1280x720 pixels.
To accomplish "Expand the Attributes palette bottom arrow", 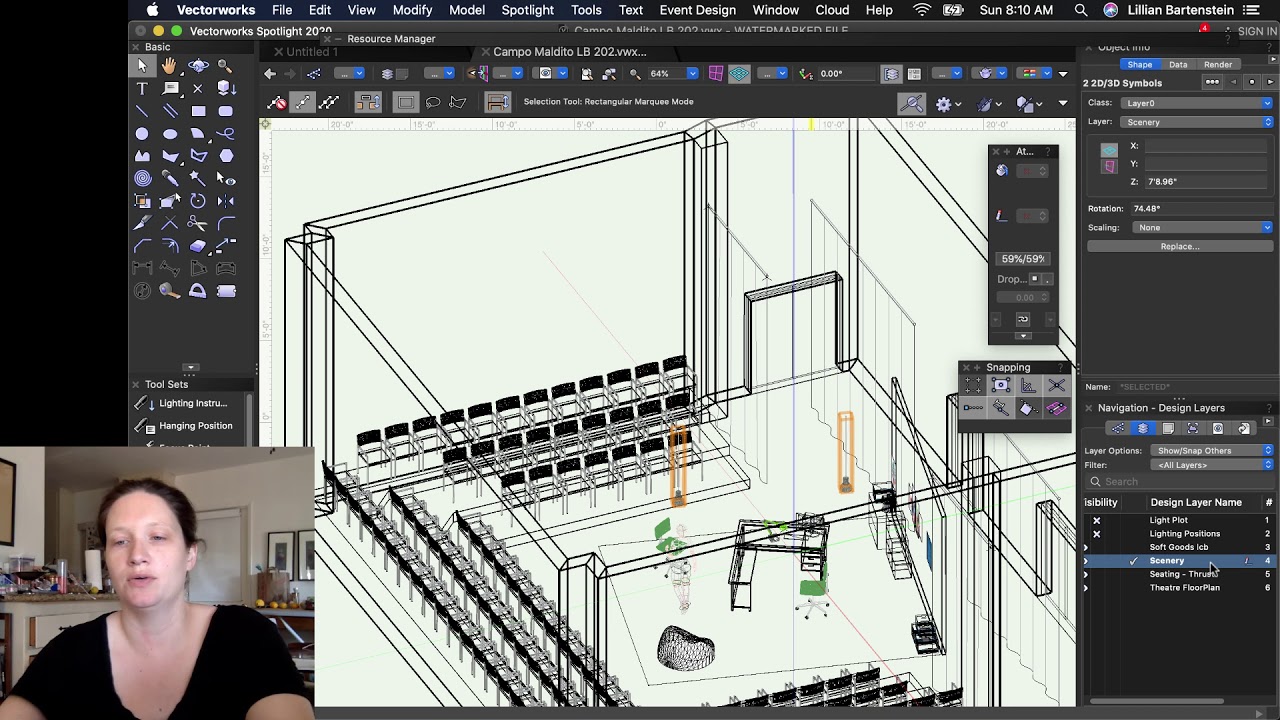I will point(1022,336).
